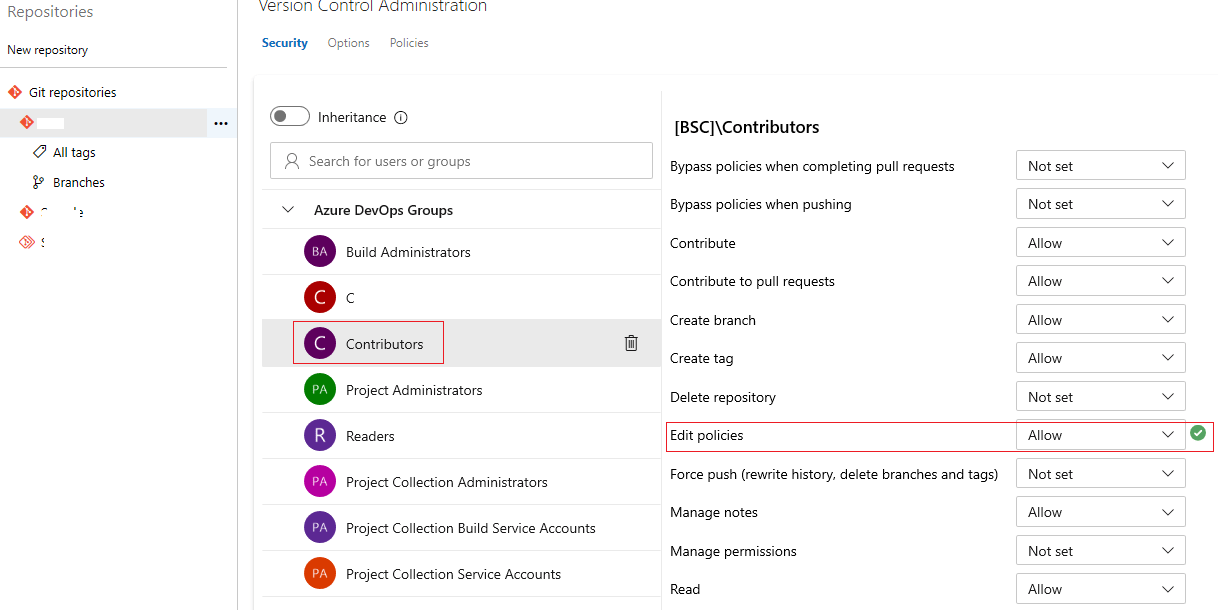Delete the Contributors group with trash icon
This screenshot has width=1230, height=612.
click(x=631, y=343)
